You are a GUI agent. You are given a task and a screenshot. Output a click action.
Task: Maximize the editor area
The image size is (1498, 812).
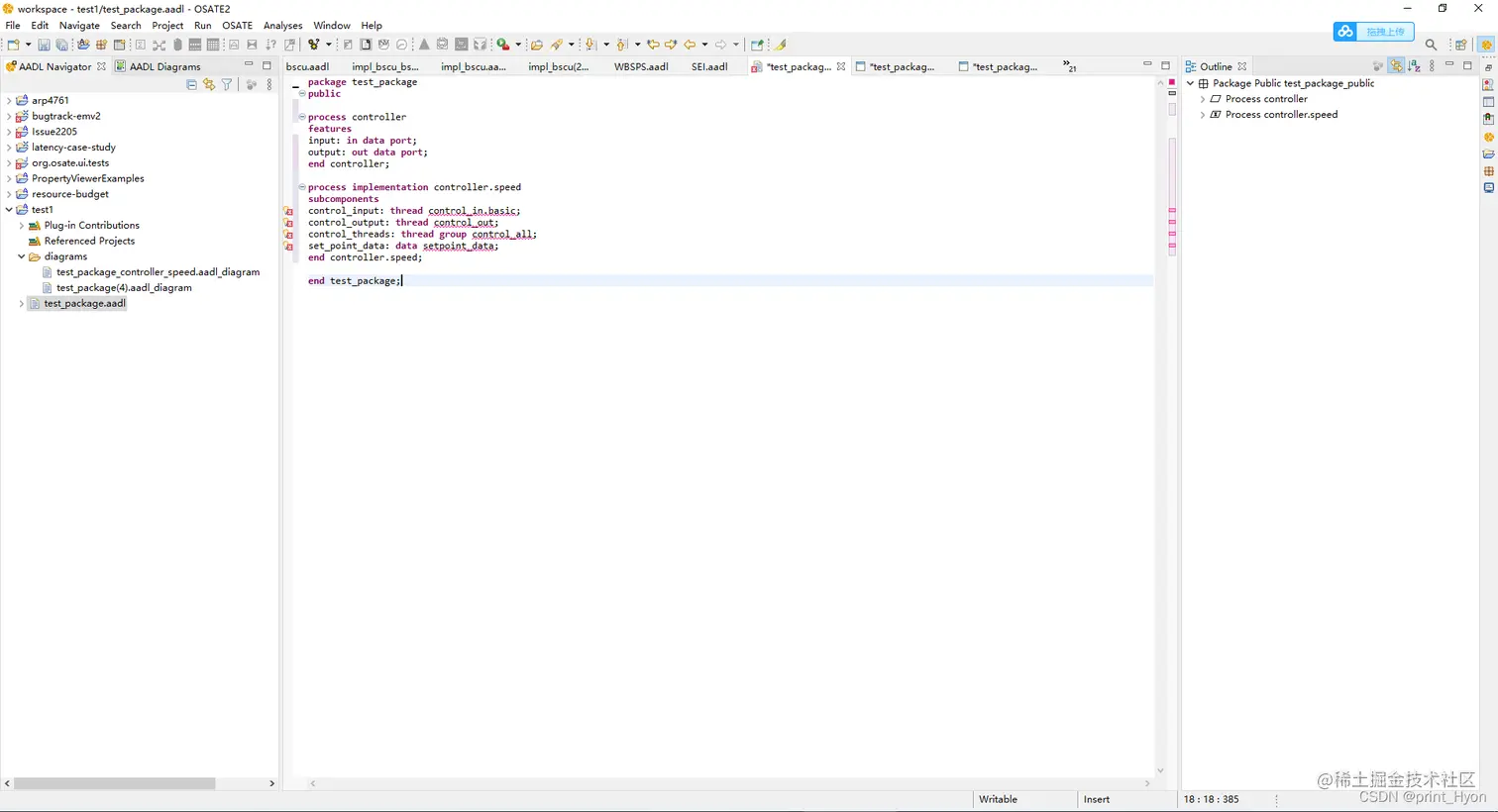[x=1166, y=65]
